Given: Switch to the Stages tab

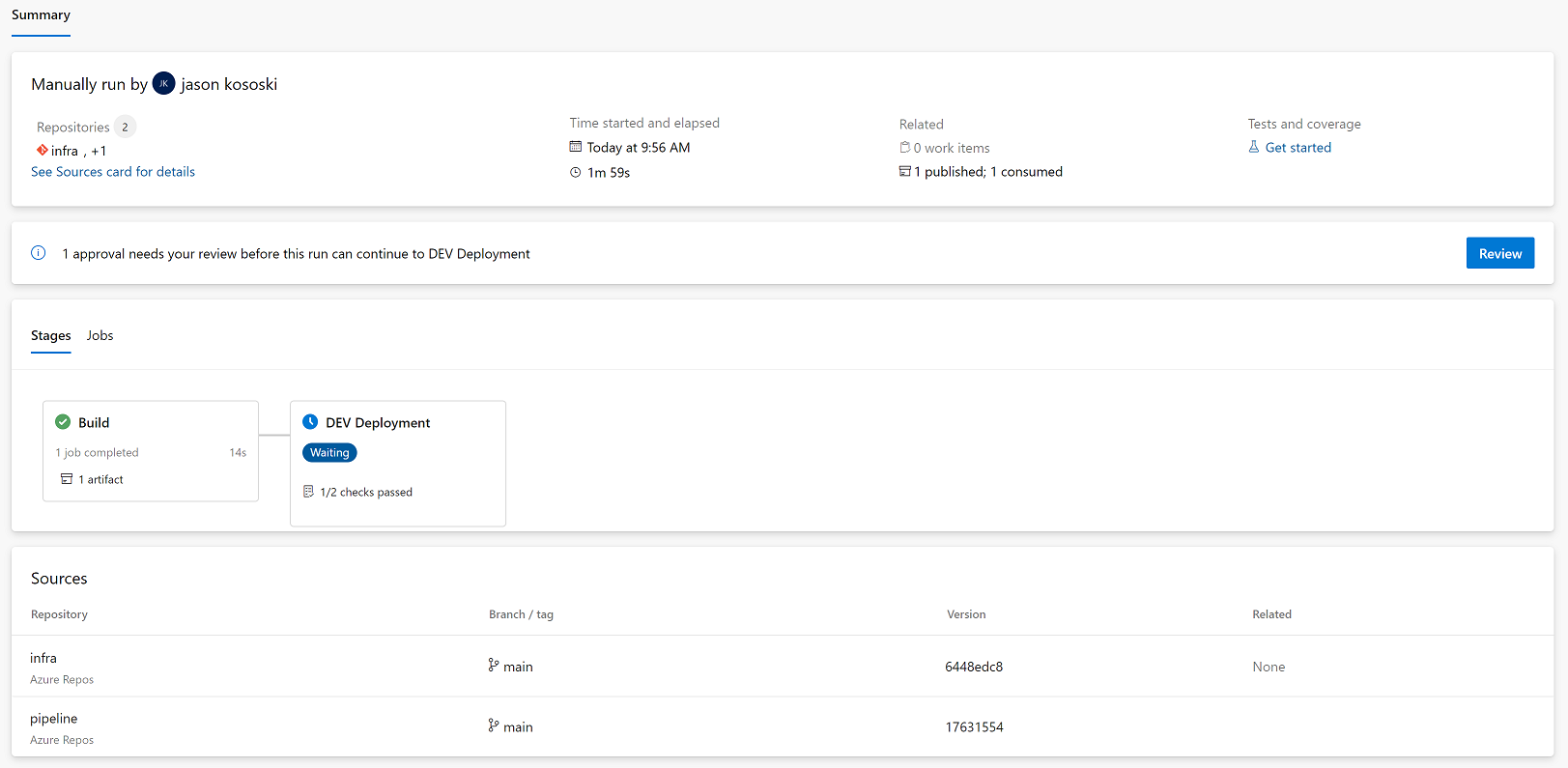Looking at the screenshot, I should click(51, 335).
